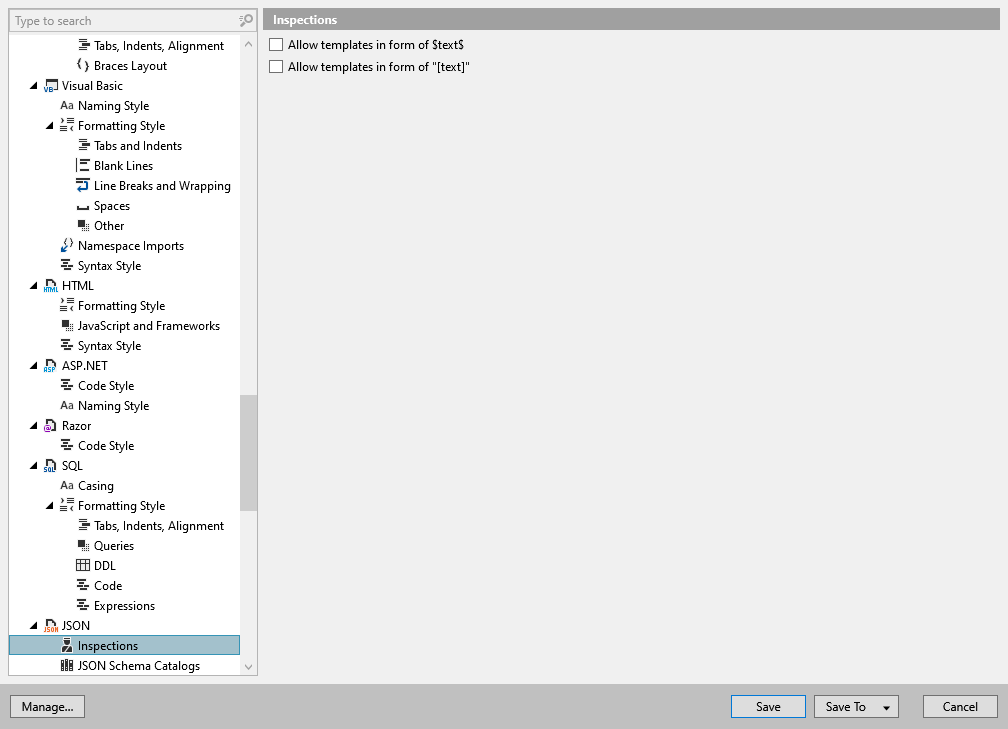Viewport: 1008px width, 729px height.
Task: Collapse the JSON node
Action: [34, 626]
